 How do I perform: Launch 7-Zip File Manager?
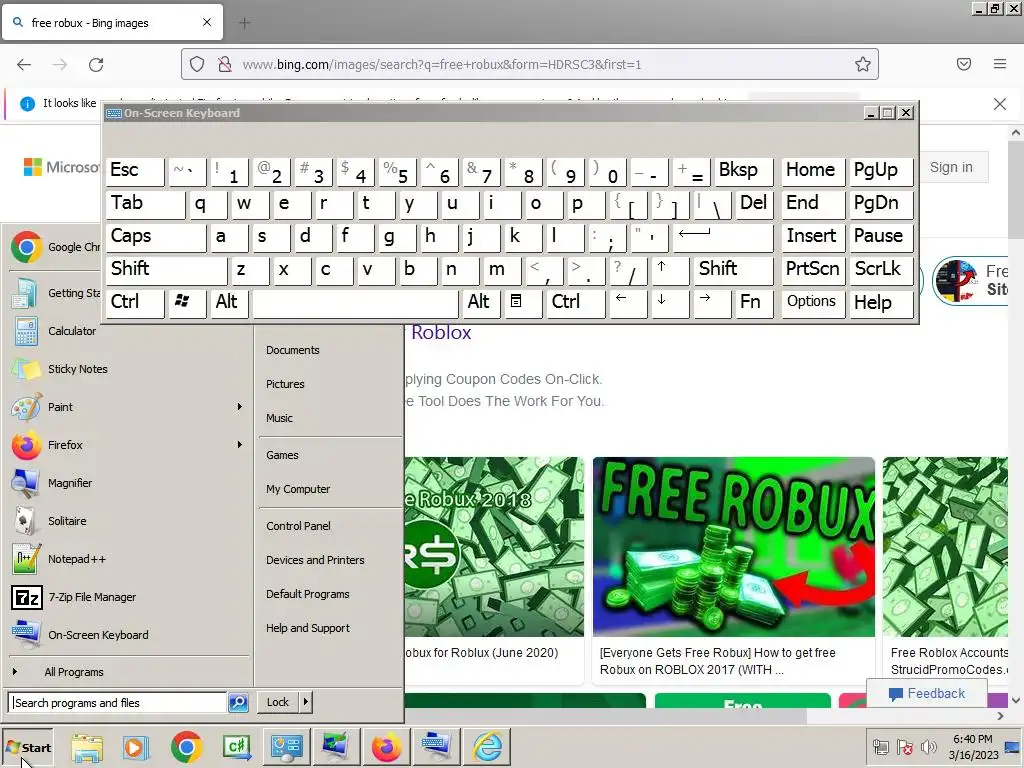(x=127, y=597)
